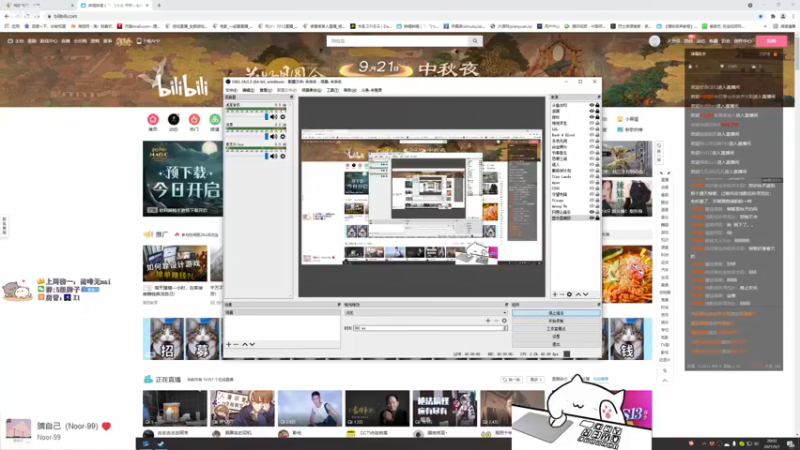Focus the bilibili search input field
This screenshot has height=450, width=800.
(398, 41)
